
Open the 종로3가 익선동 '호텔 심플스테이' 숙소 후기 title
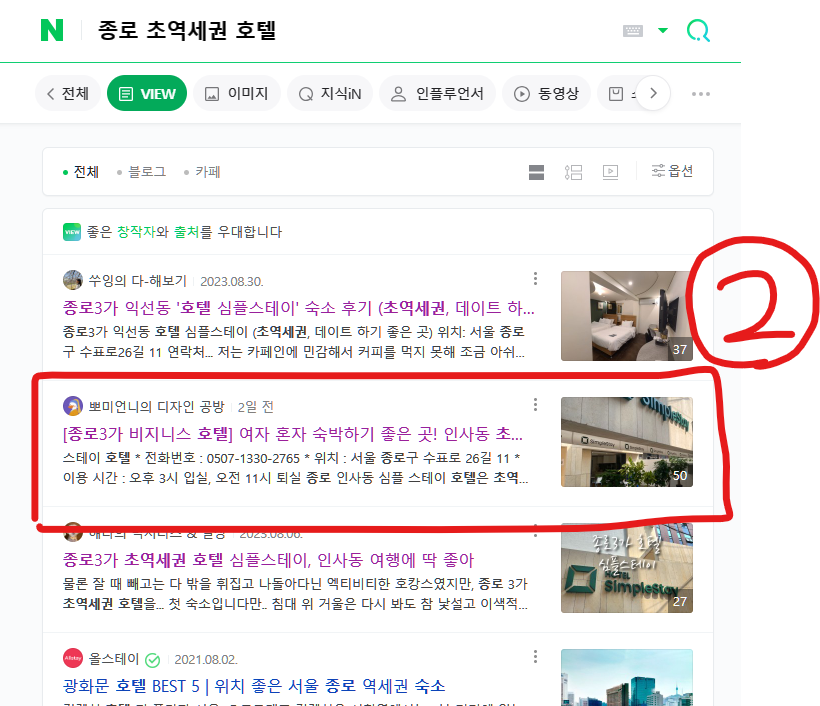(x=298, y=308)
